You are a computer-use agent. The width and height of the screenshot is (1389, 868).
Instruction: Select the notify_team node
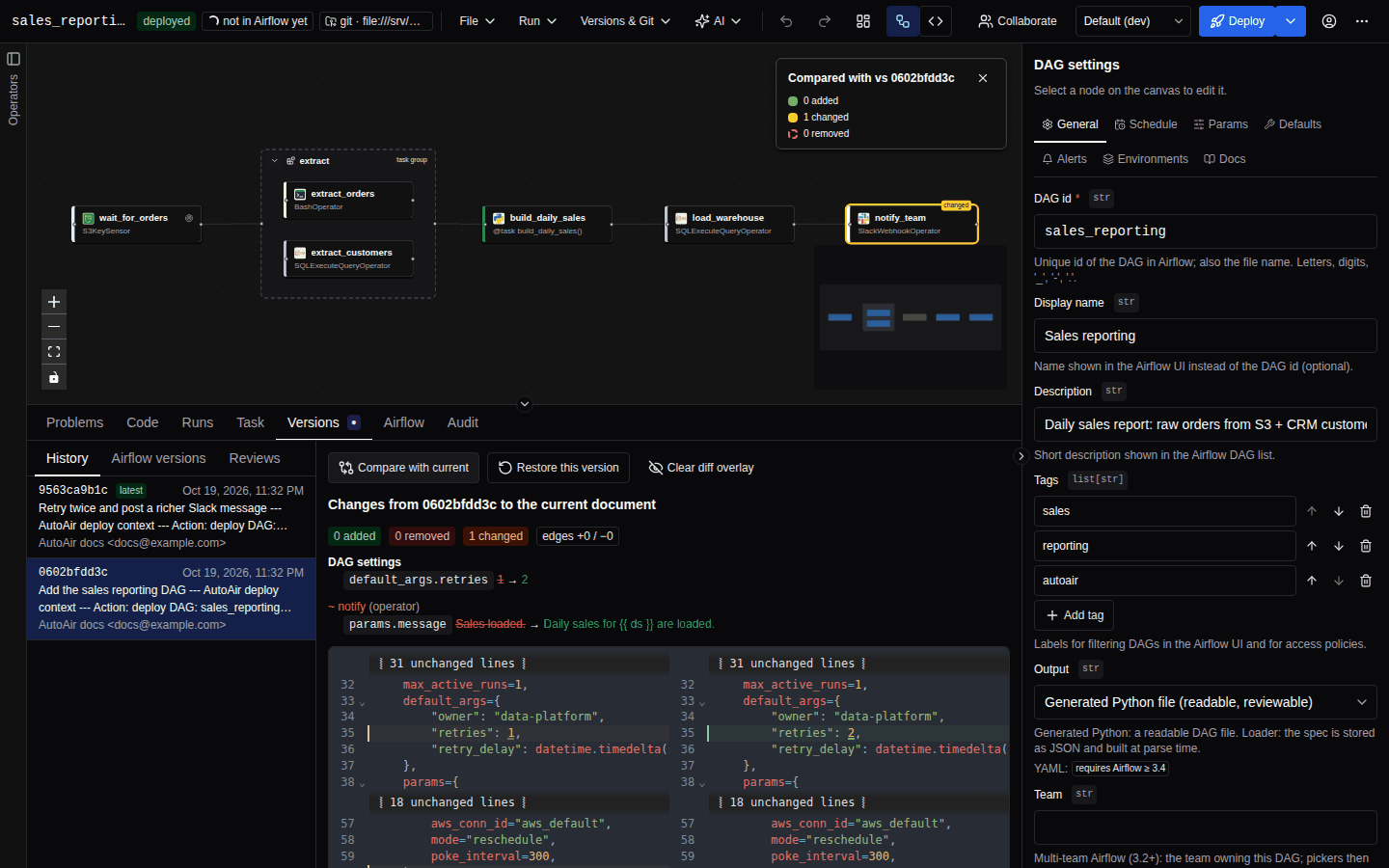[912, 224]
